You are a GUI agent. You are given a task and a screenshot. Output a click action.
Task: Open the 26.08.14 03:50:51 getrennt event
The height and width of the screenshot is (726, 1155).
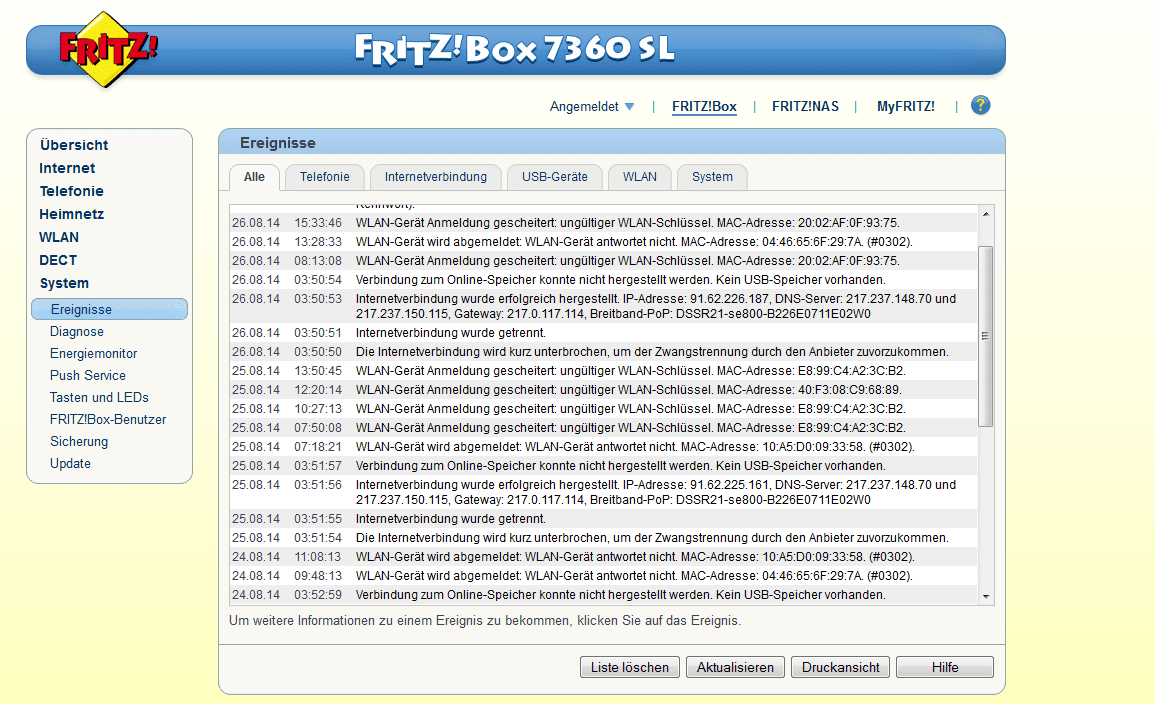coord(603,333)
